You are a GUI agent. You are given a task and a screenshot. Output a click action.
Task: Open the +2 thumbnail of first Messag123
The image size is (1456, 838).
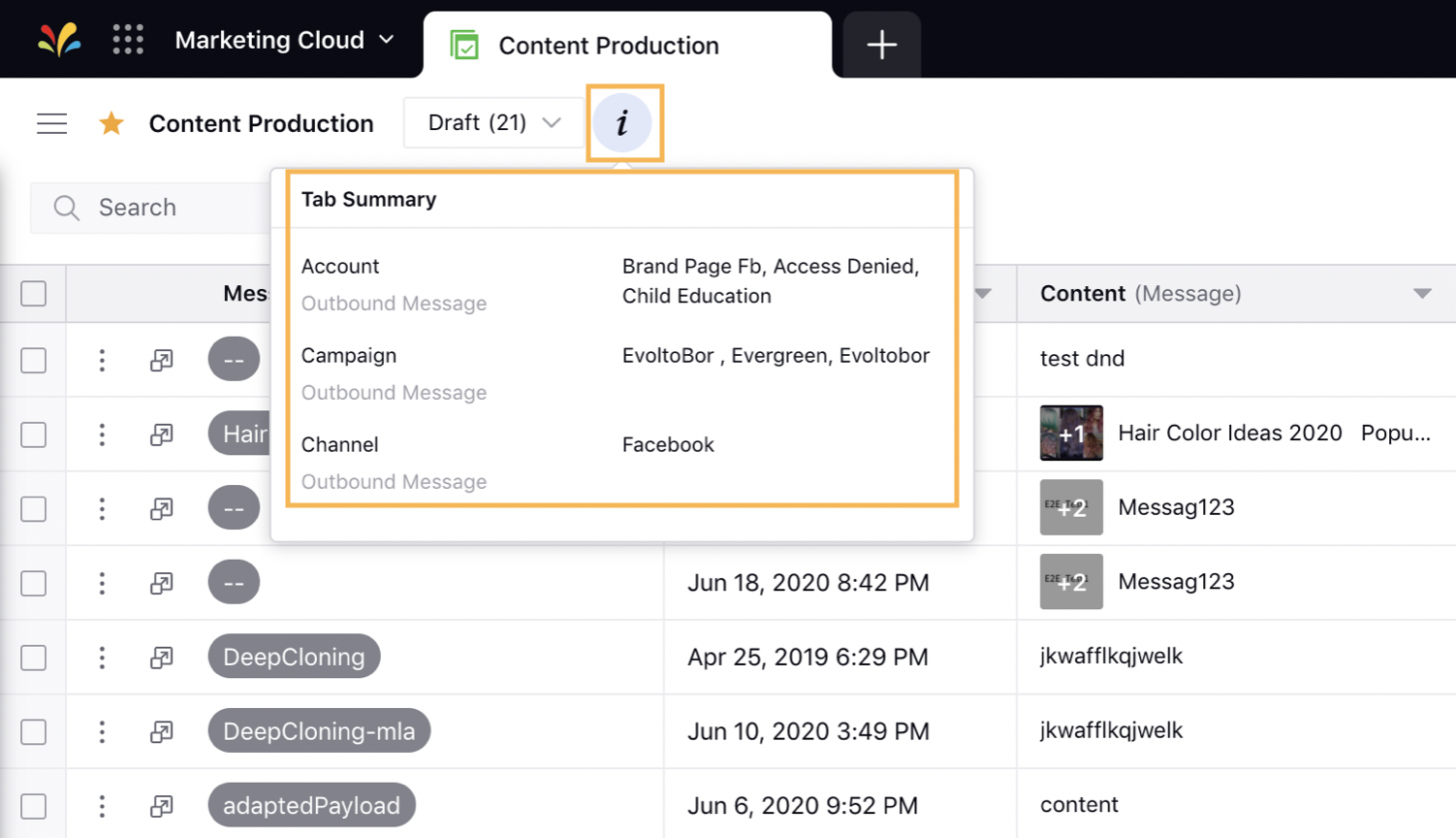(x=1071, y=507)
